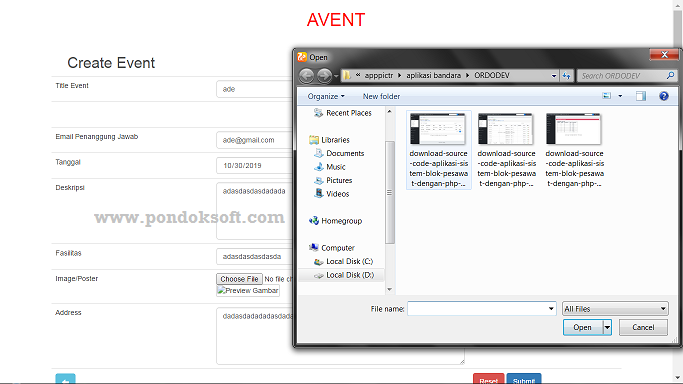Viewport: 683px width, 384px height.
Task: Click navigation pane scroll down arrow
Action: pos(389,289)
